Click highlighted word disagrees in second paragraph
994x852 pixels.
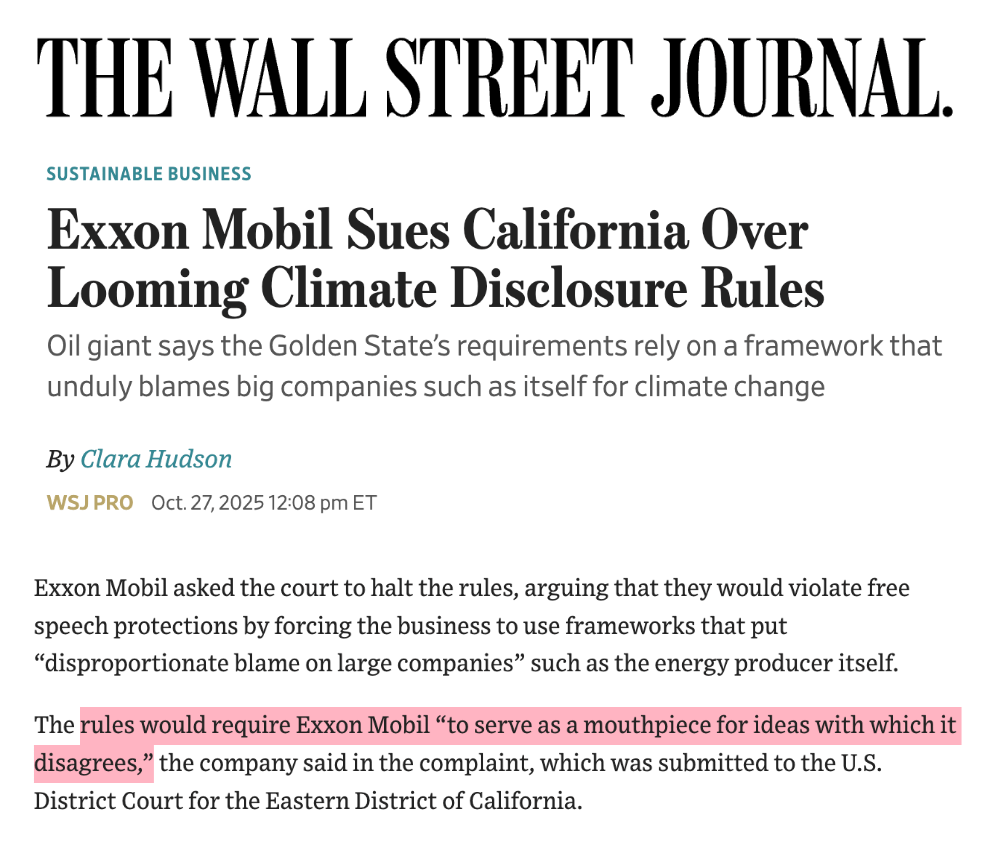coord(90,763)
